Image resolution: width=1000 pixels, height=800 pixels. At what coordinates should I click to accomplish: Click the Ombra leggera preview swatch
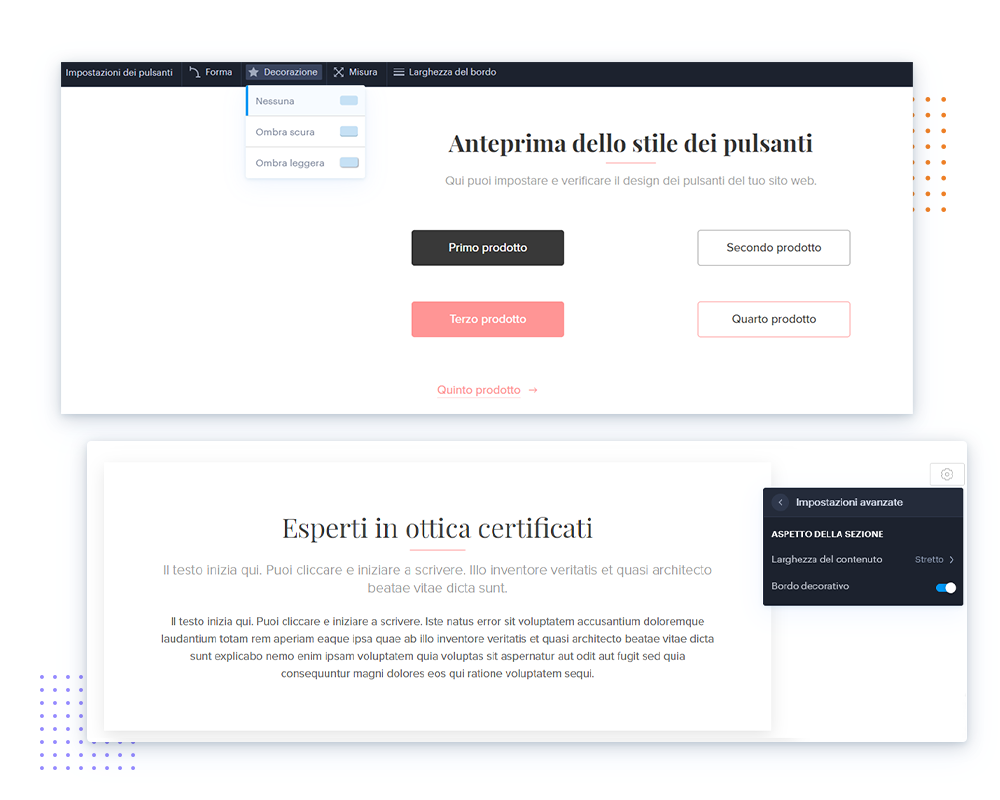tap(349, 163)
